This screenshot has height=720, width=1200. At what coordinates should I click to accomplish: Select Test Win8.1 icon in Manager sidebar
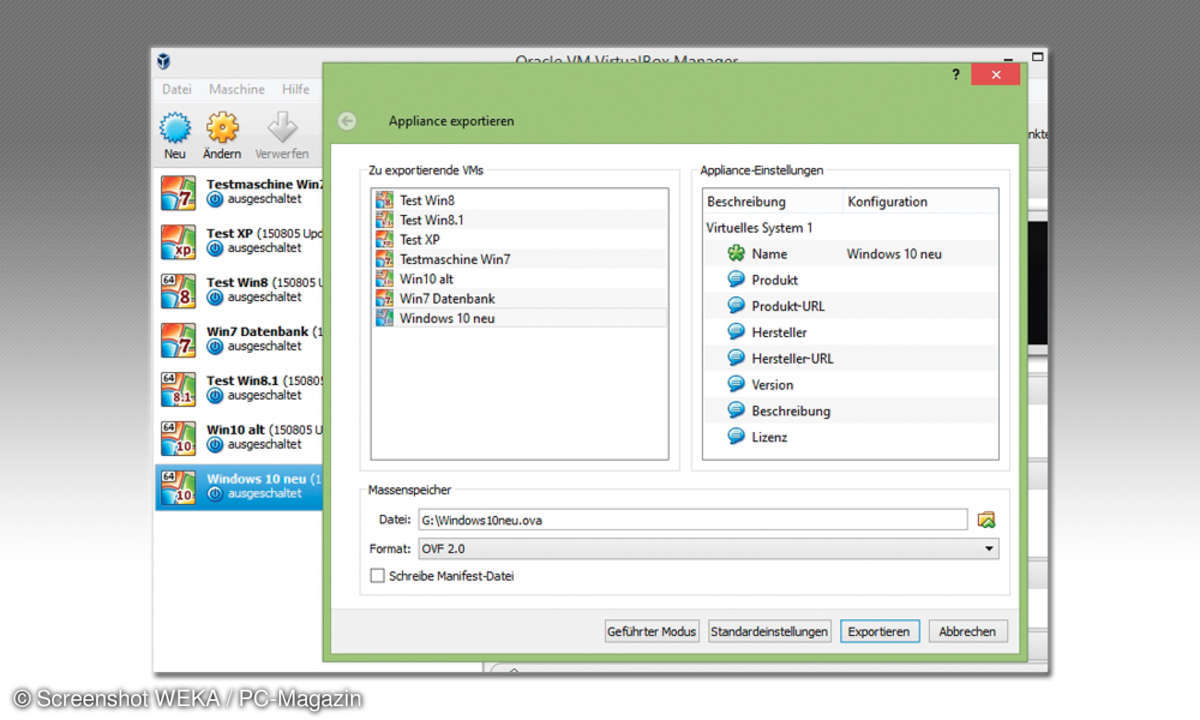(x=178, y=388)
